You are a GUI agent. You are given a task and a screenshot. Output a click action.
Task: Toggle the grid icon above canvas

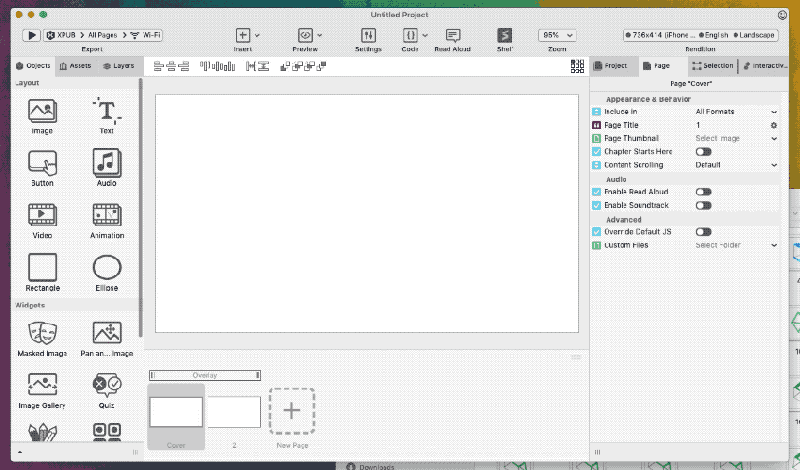click(577, 66)
